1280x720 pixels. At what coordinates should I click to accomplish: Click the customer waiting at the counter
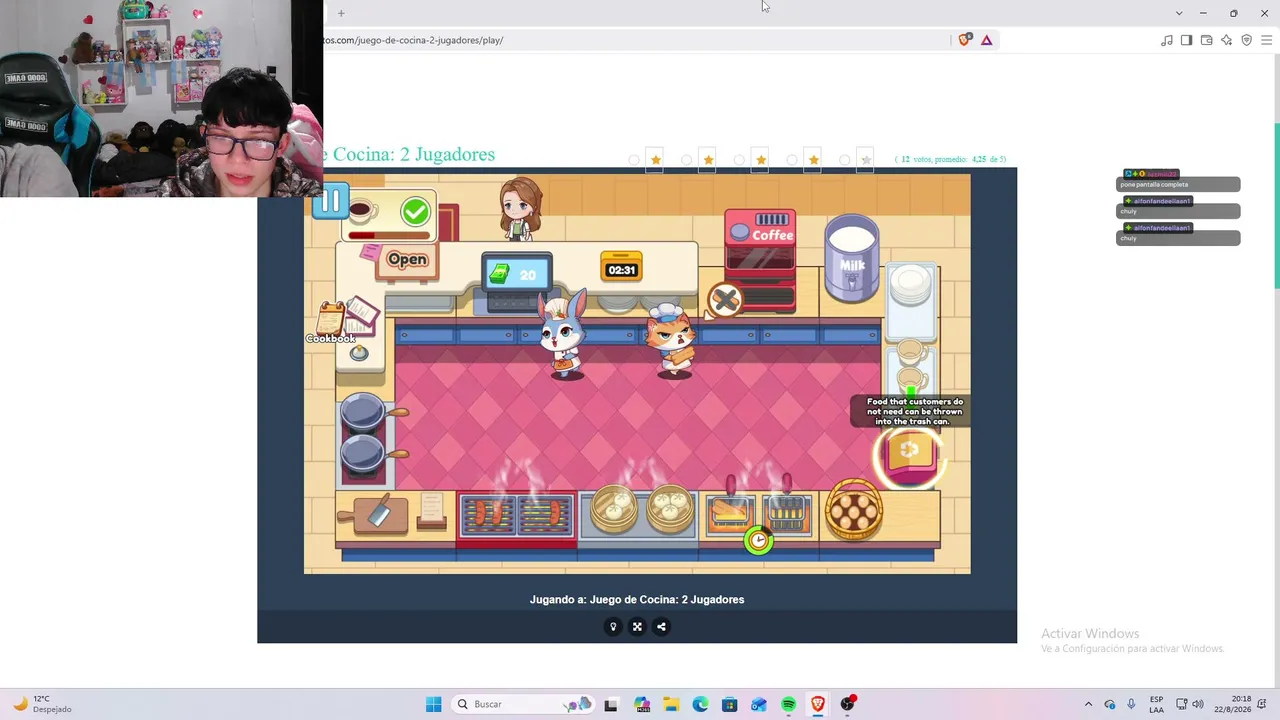pyautogui.click(x=520, y=209)
